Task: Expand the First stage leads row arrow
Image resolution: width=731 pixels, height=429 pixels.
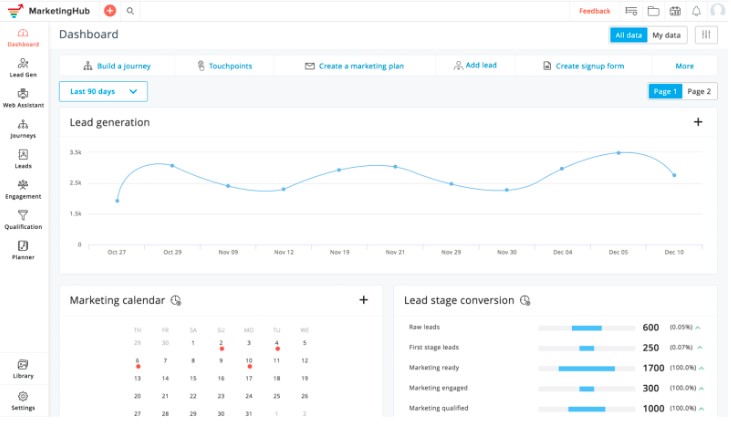Action: point(700,348)
